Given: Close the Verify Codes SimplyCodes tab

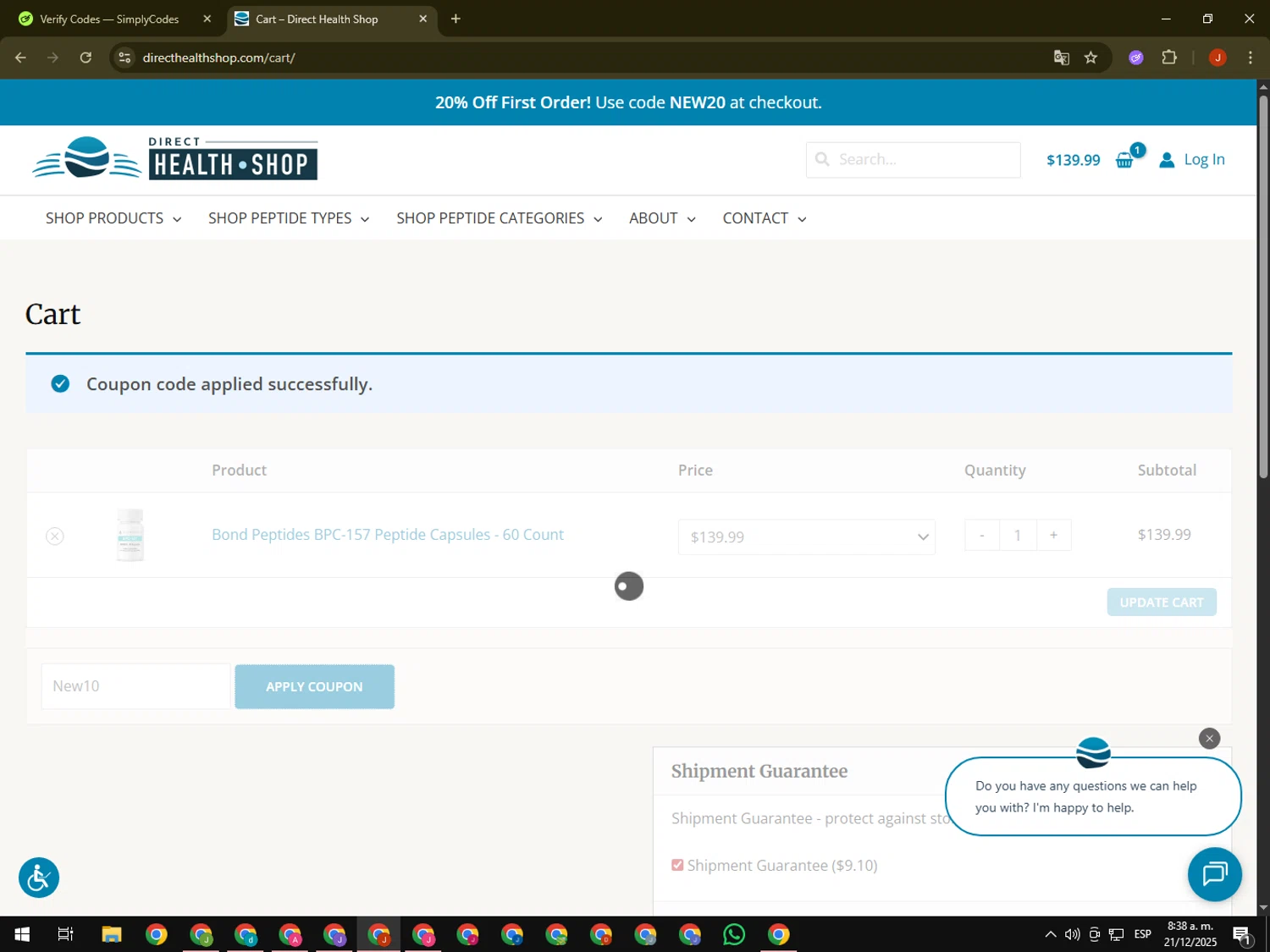Looking at the screenshot, I should [x=207, y=19].
